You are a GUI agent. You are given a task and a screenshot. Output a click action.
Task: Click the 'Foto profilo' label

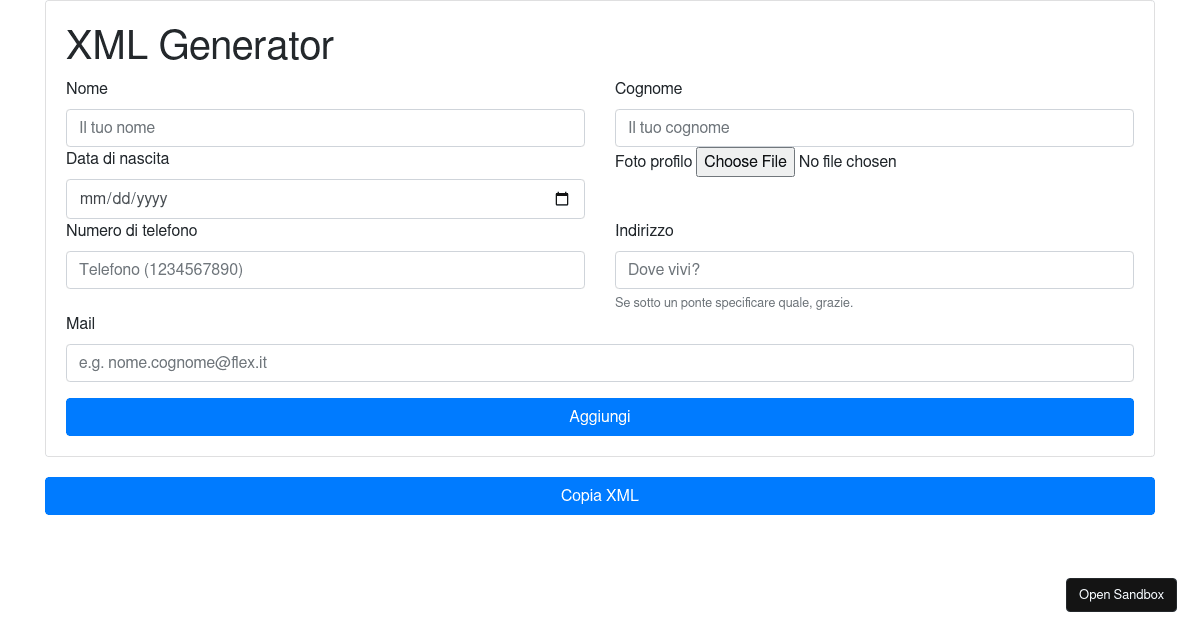click(x=653, y=162)
